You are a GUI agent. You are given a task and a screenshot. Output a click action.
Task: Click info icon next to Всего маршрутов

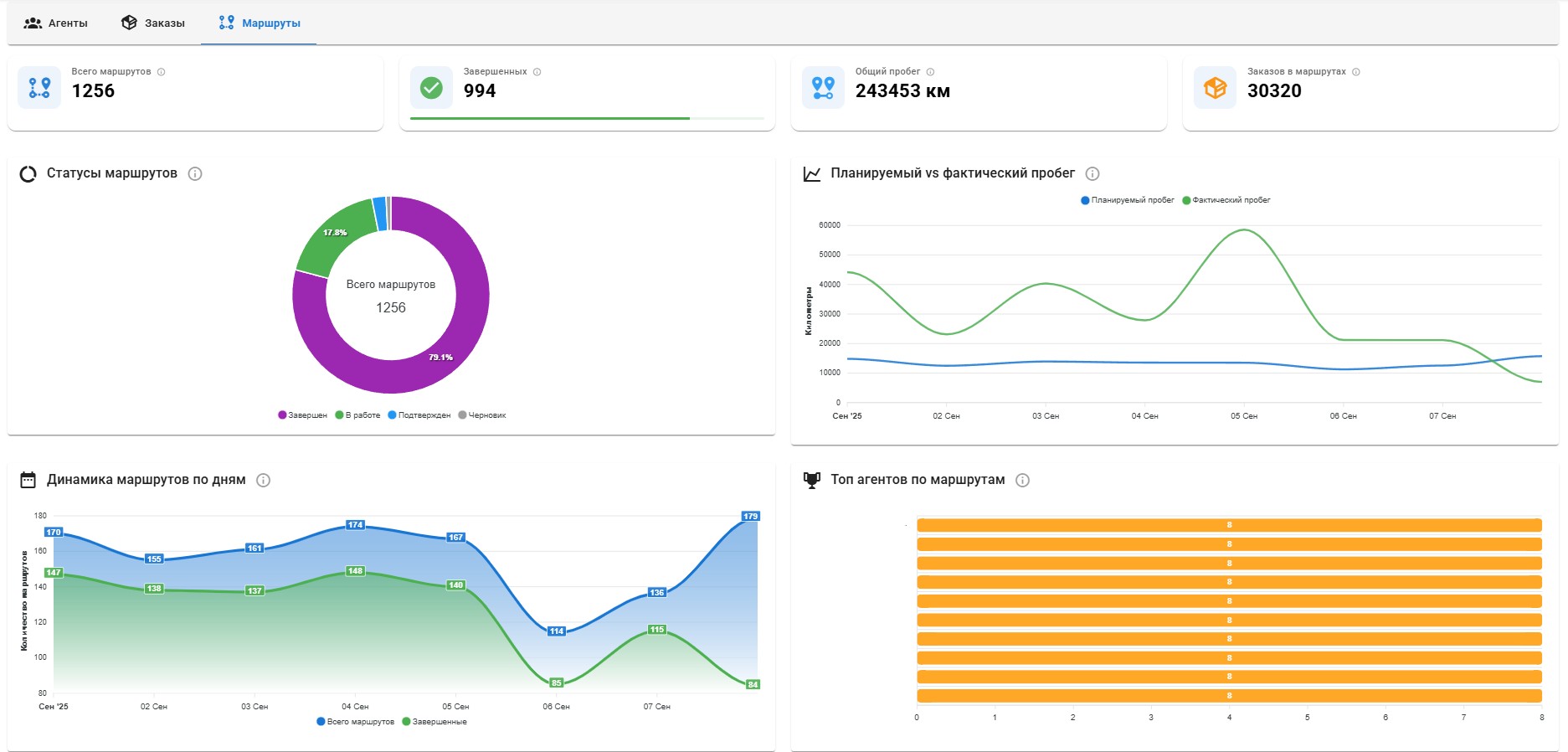pyautogui.click(x=162, y=72)
